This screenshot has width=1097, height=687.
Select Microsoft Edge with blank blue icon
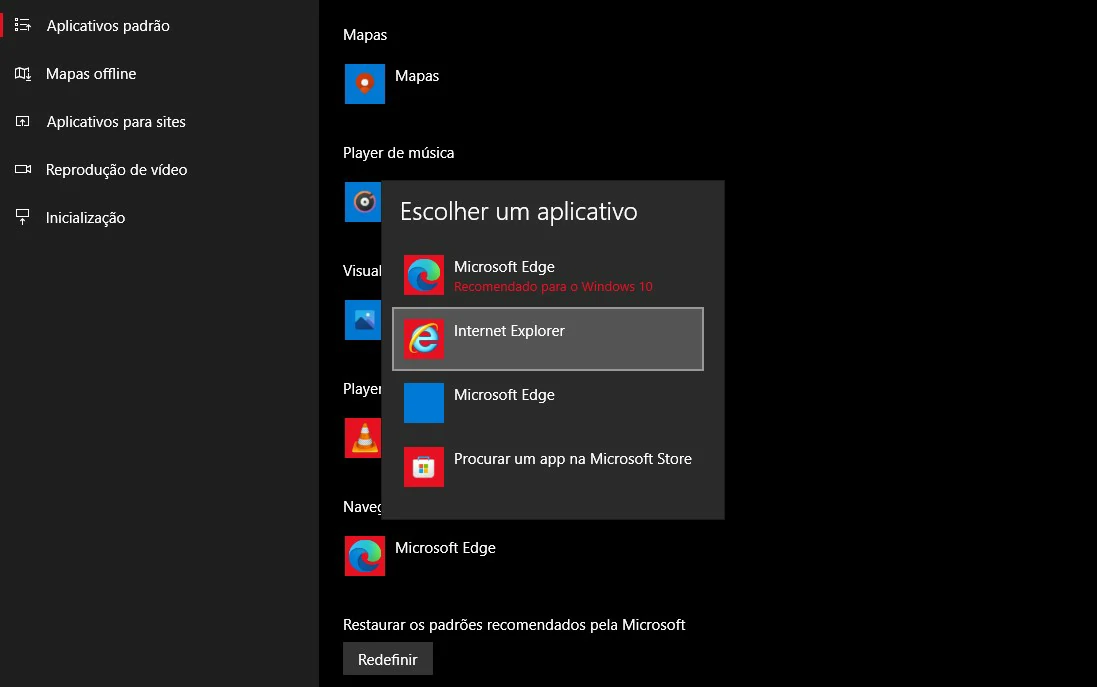pyautogui.click(x=548, y=403)
